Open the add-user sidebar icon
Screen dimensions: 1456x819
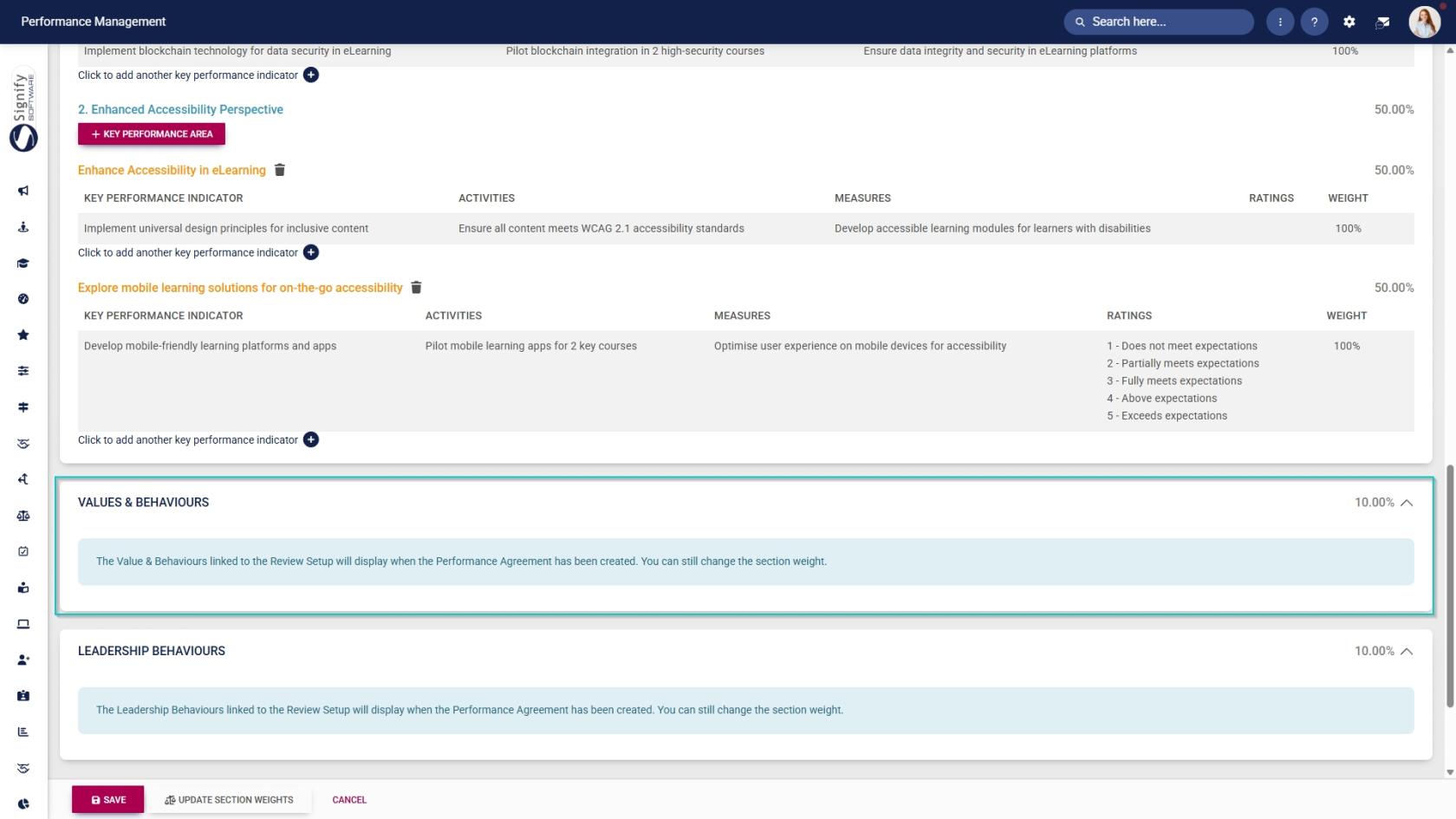pos(23,660)
